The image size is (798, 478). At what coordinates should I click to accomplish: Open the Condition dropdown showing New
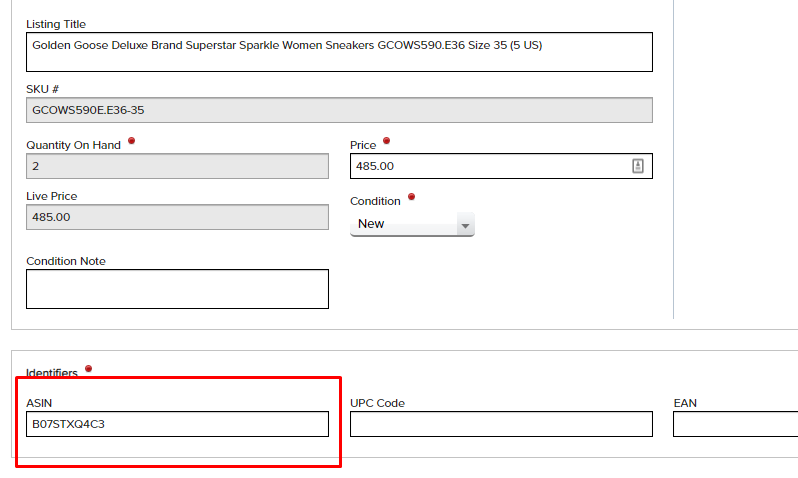pyautogui.click(x=412, y=224)
